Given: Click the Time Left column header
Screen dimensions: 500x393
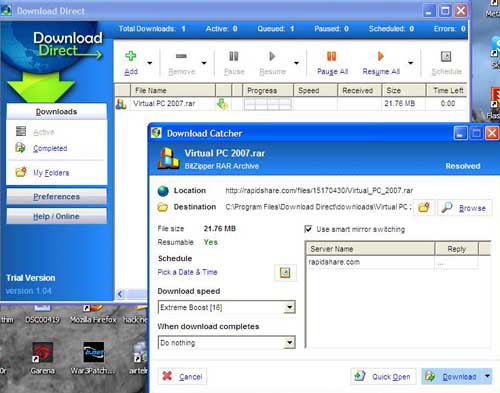Looking at the screenshot, I should (x=447, y=90).
